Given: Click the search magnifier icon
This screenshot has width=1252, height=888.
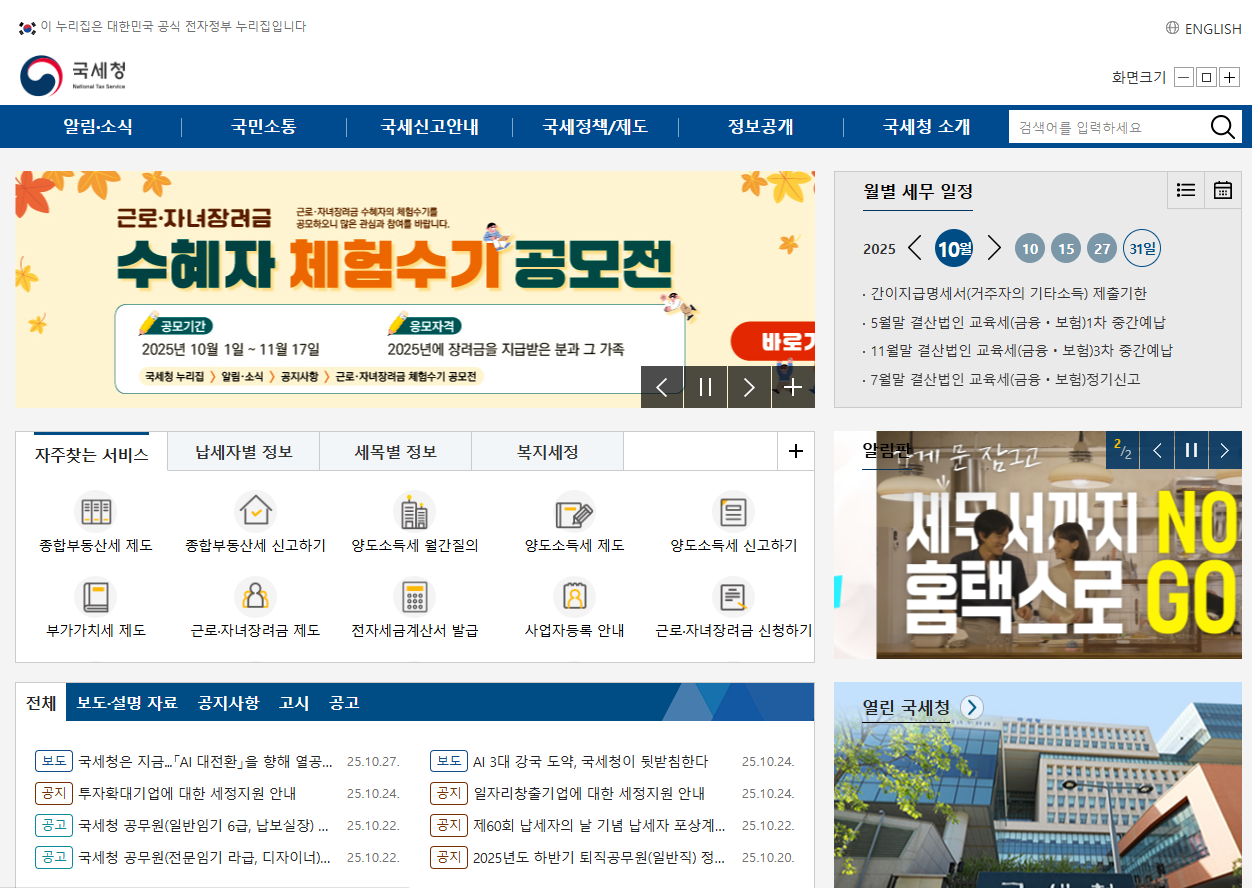Looking at the screenshot, I should [x=1222, y=126].
